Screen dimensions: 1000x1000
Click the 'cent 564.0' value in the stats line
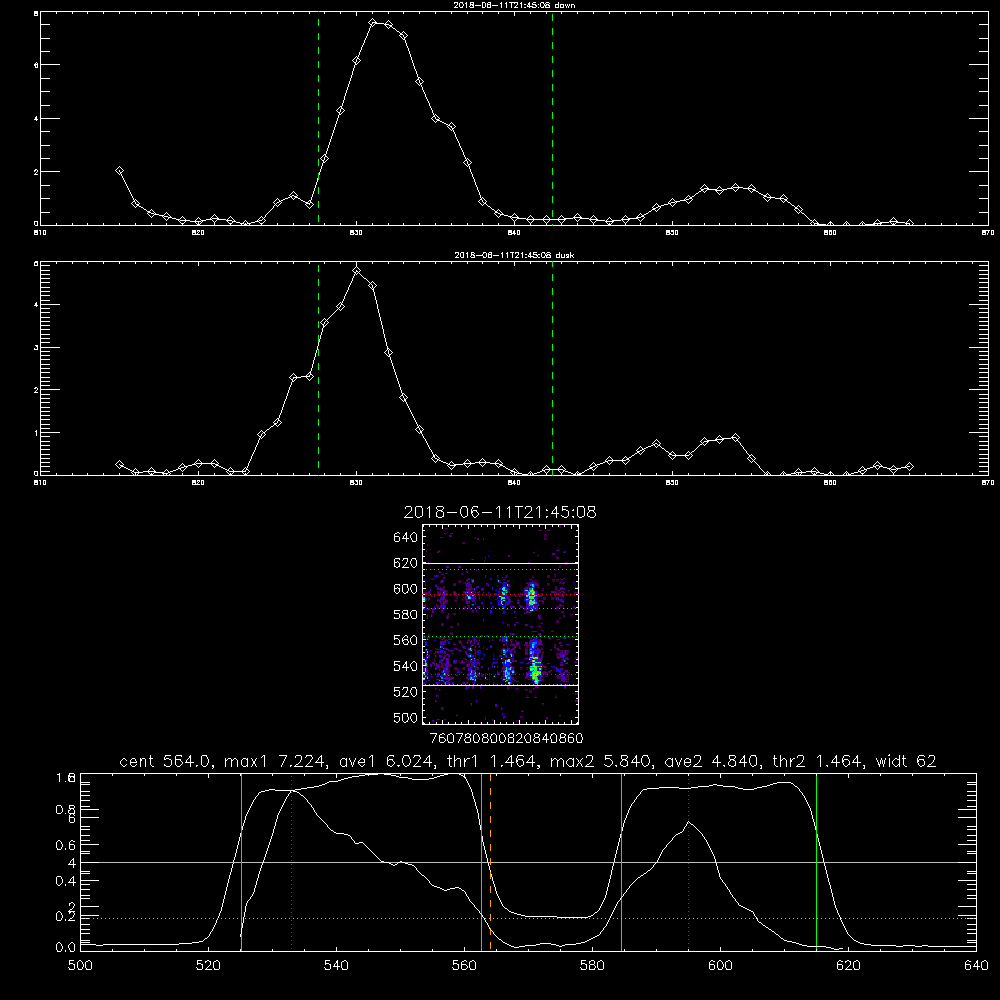click(166, 761)
